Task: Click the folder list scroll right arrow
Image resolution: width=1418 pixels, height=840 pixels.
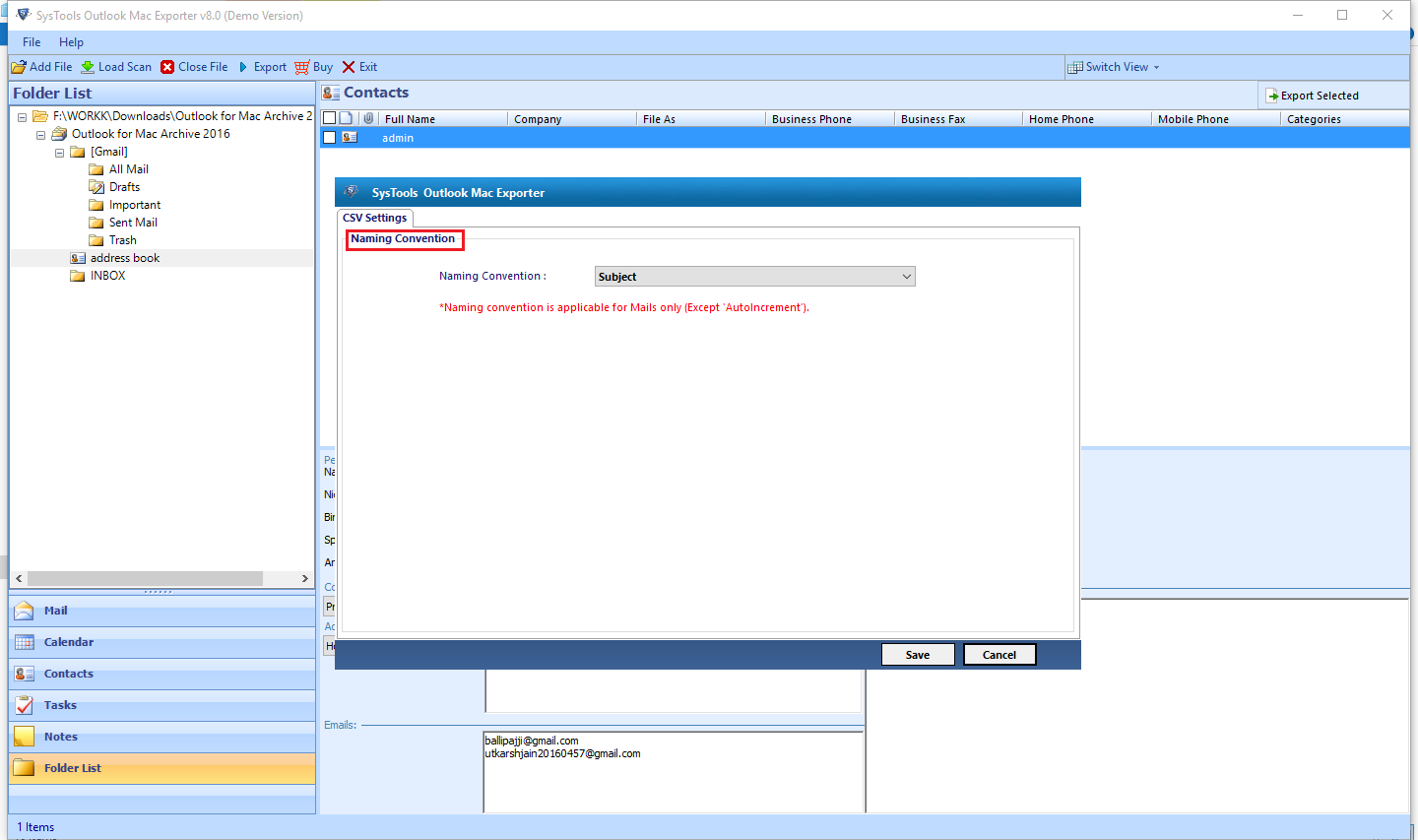Action: coord(305,578)
